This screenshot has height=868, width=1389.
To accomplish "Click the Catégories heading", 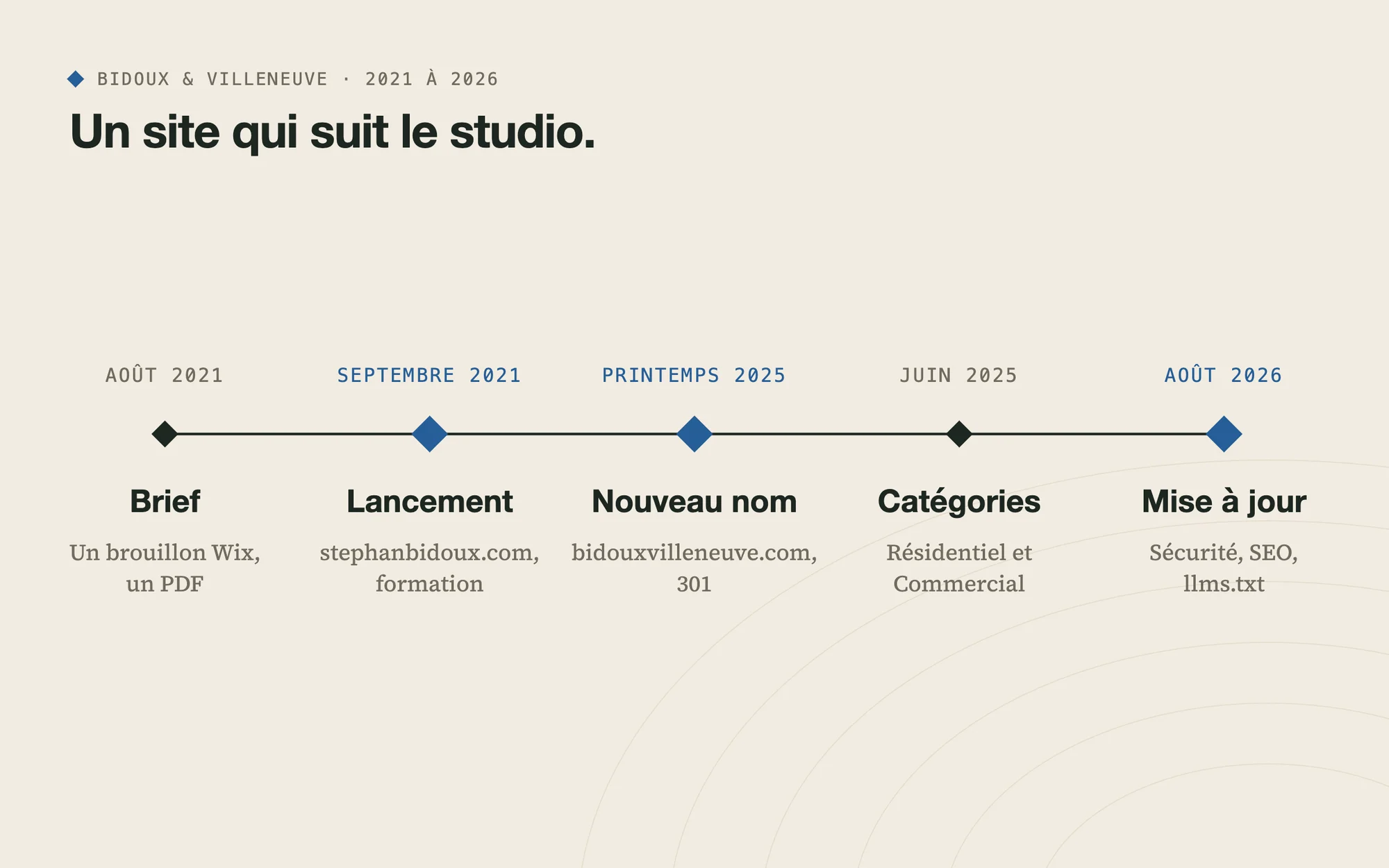I will tap(959, 501).
